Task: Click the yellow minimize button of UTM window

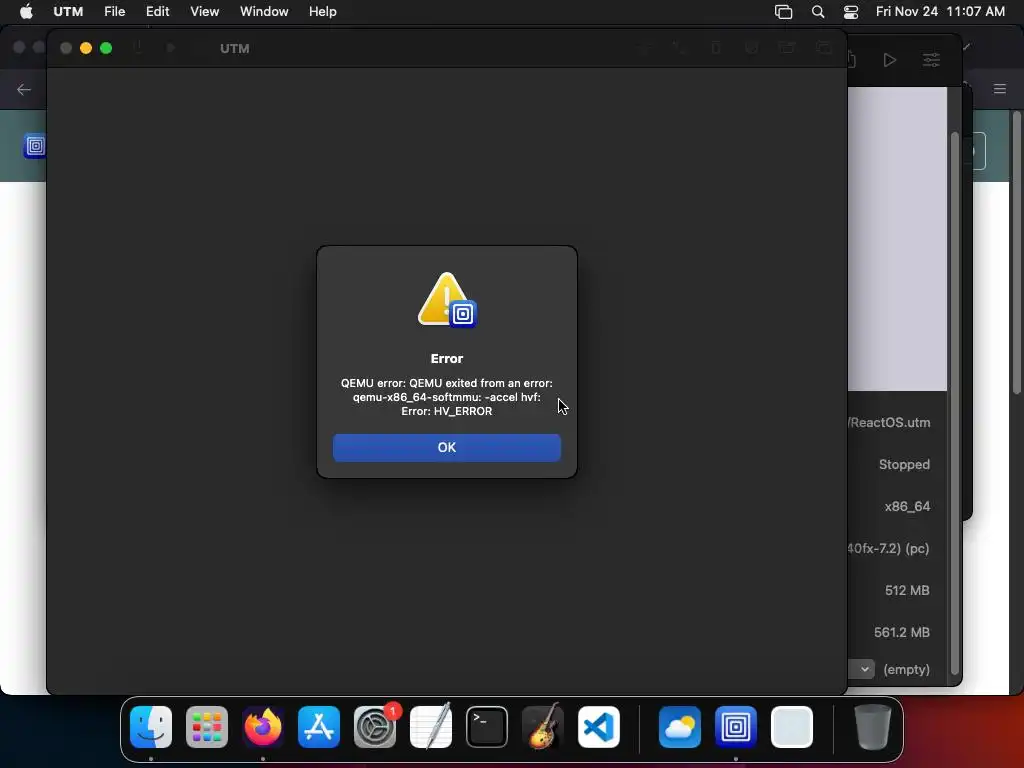Action: click(x=86, y=48)
